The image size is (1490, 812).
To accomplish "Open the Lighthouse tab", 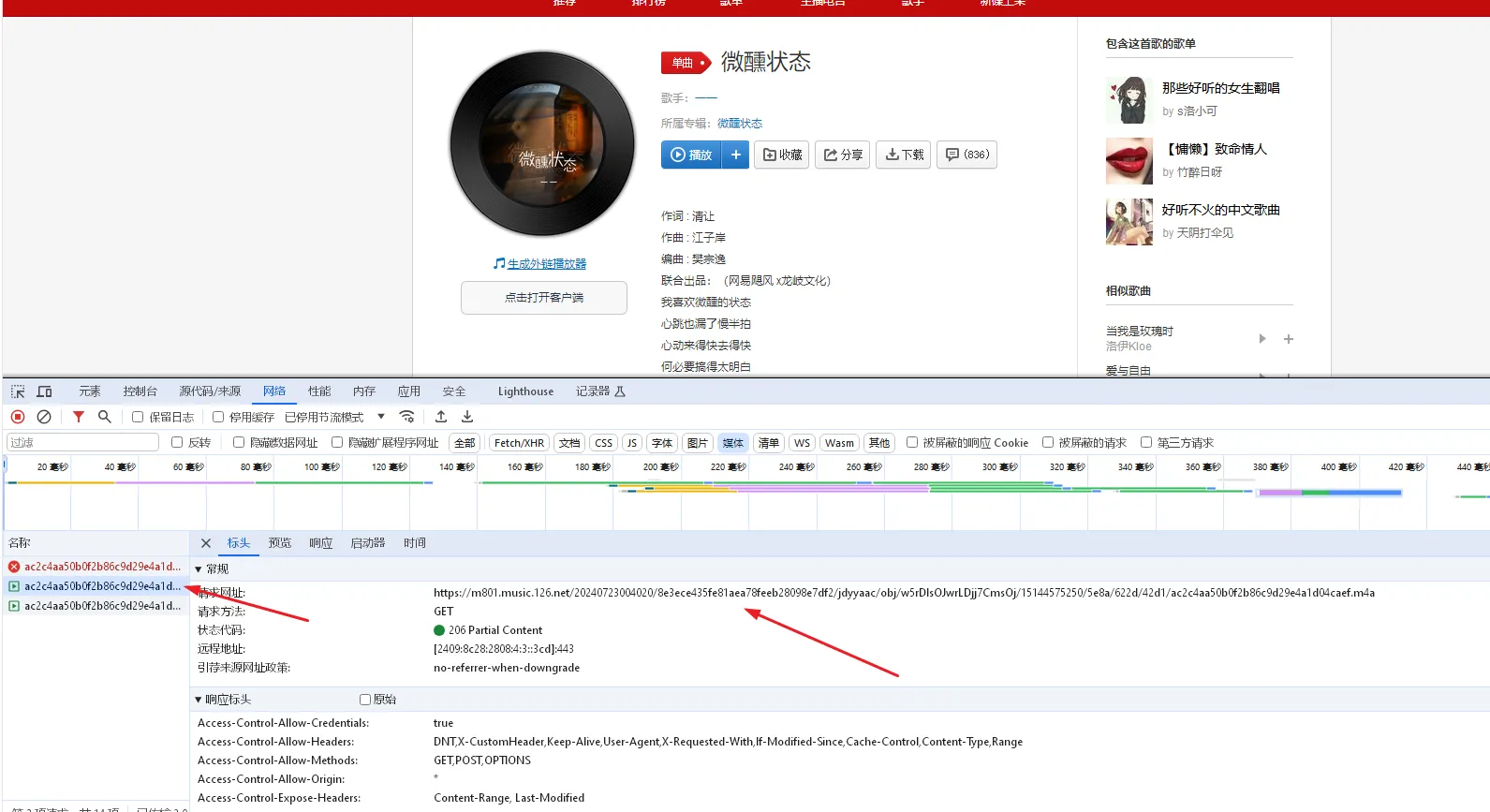I will pos(525,391).
